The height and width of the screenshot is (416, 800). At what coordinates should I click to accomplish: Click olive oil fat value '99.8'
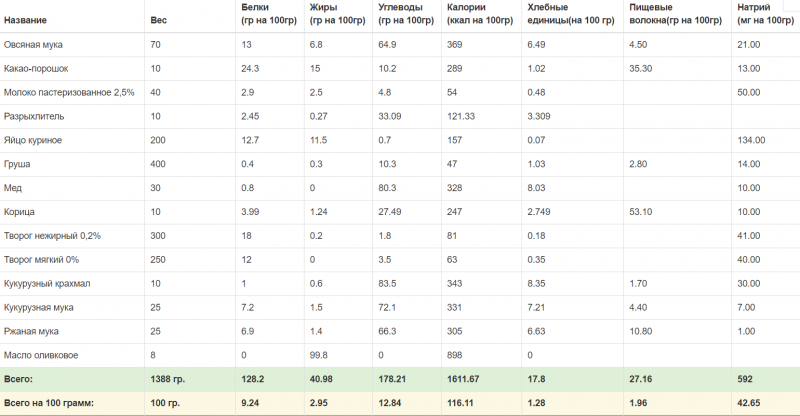pyautogui.click(x=319, y=355)
